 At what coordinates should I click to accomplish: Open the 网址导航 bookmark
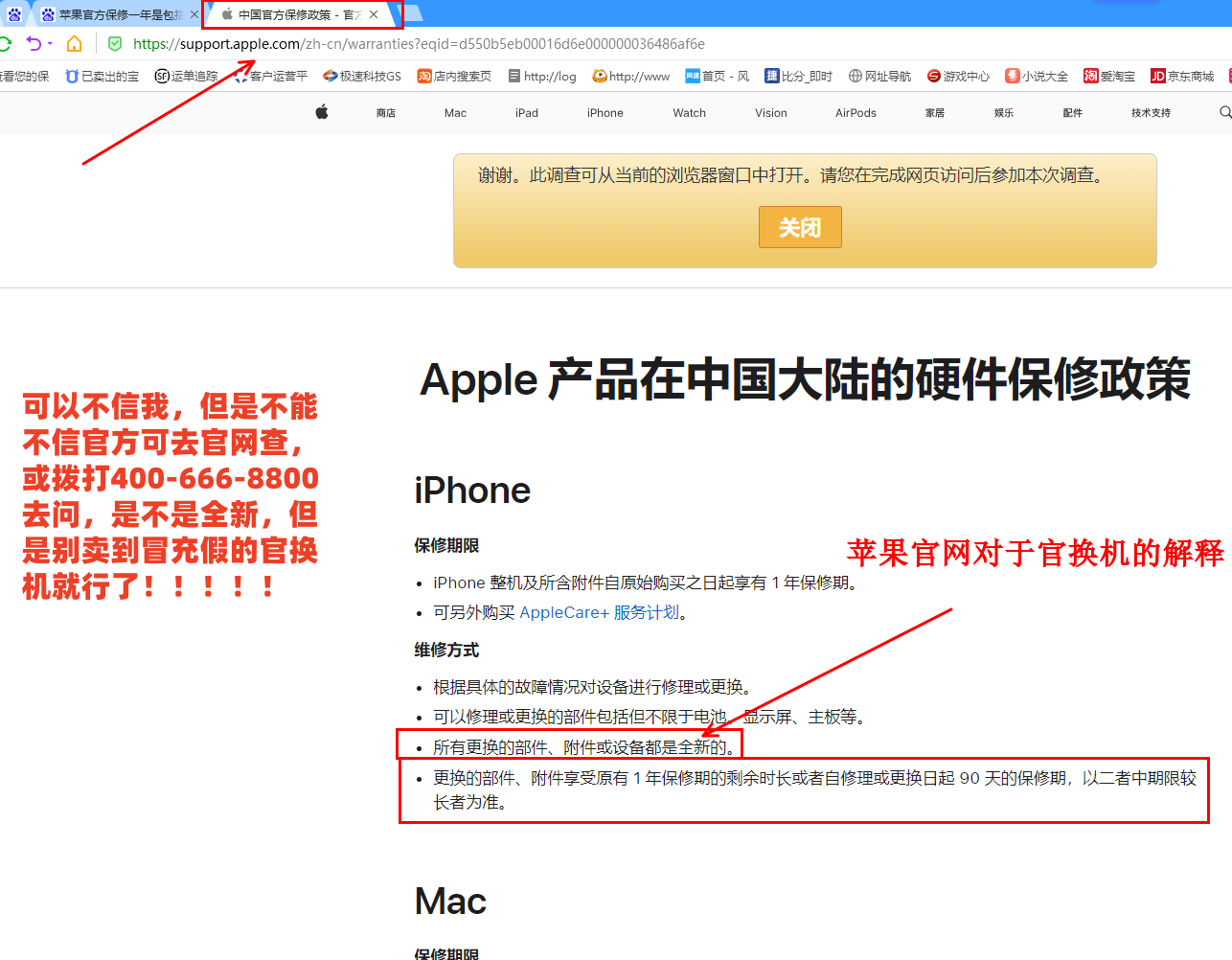(879, 76)
